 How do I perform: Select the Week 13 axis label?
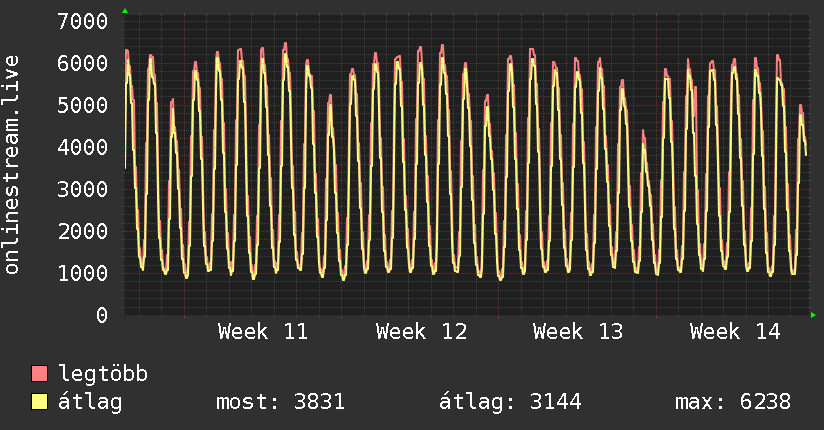(x=578, y=332)
